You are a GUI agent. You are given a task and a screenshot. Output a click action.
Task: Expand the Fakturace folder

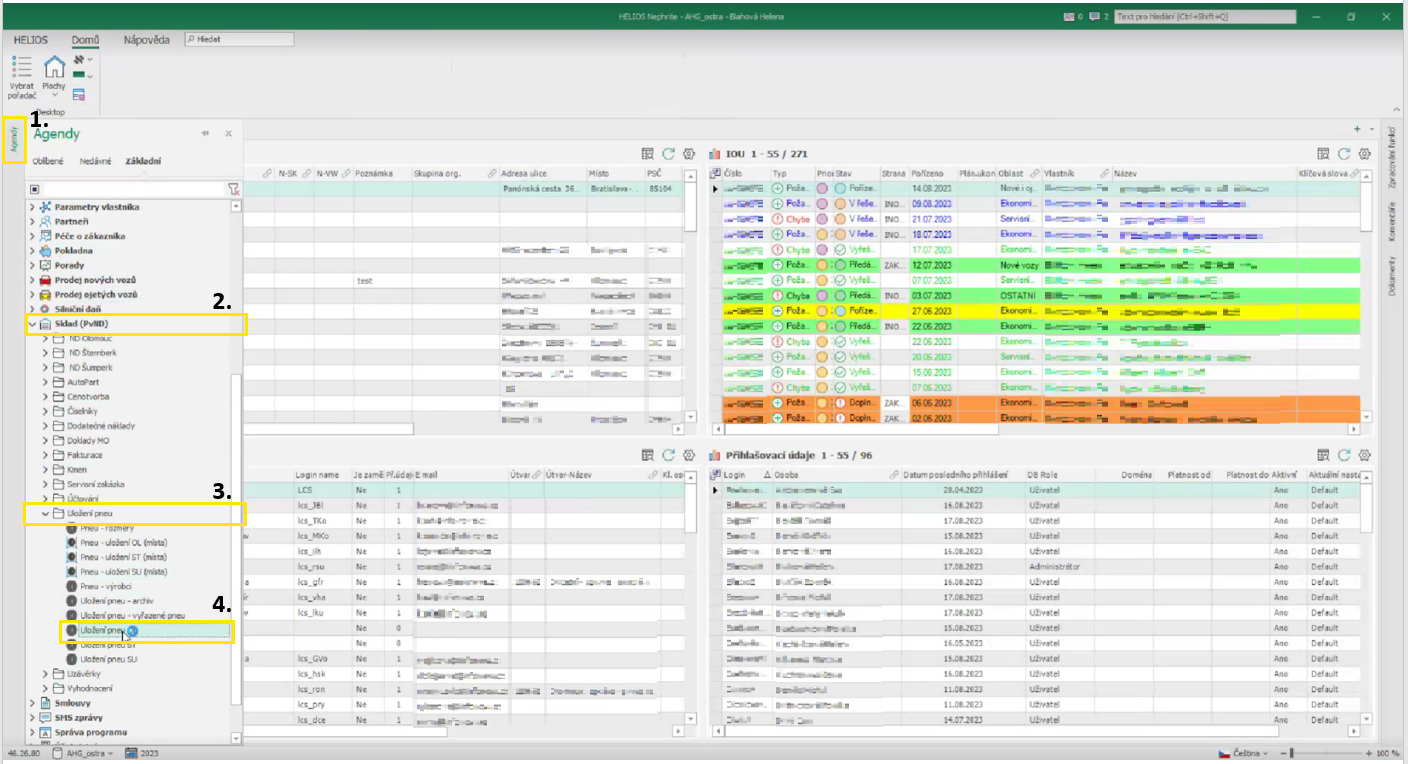point(45,455)
